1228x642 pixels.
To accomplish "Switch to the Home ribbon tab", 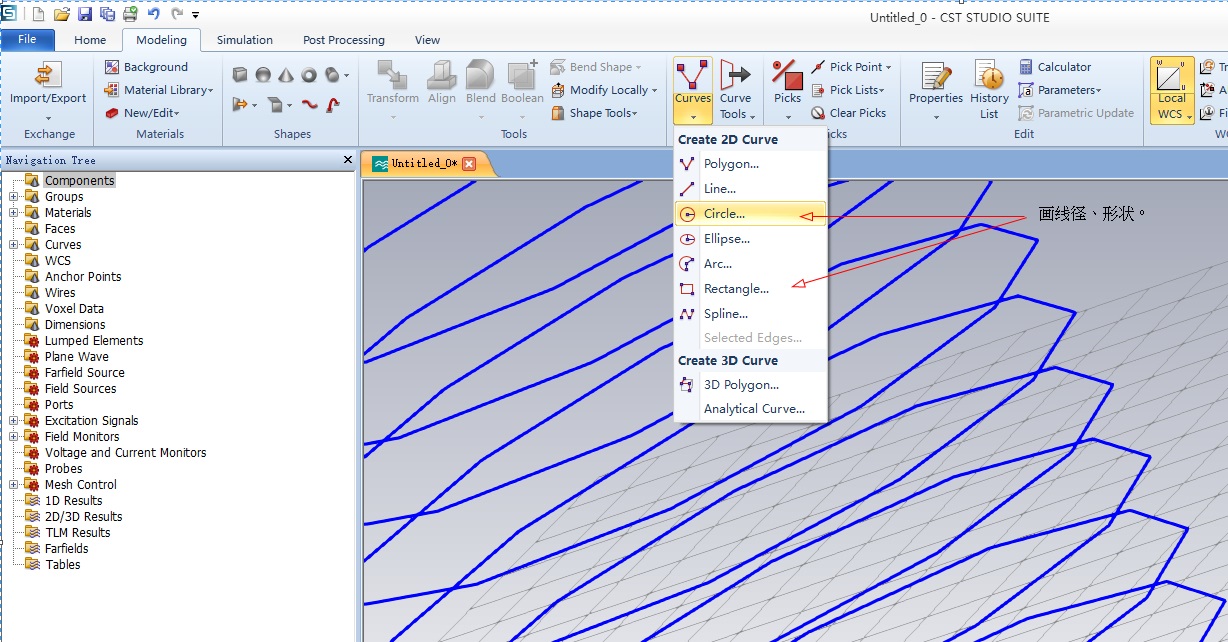I will (x=90, y=40).
